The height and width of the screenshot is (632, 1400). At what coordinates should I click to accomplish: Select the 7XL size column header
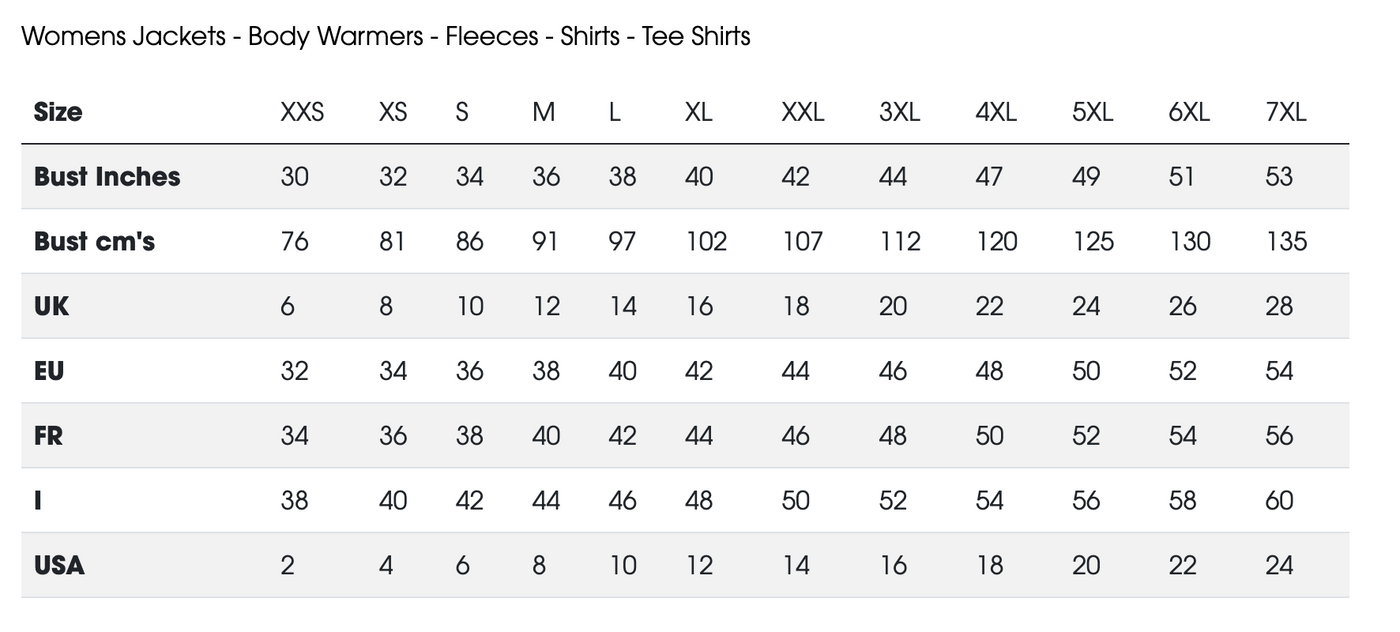coord(1285,112)
